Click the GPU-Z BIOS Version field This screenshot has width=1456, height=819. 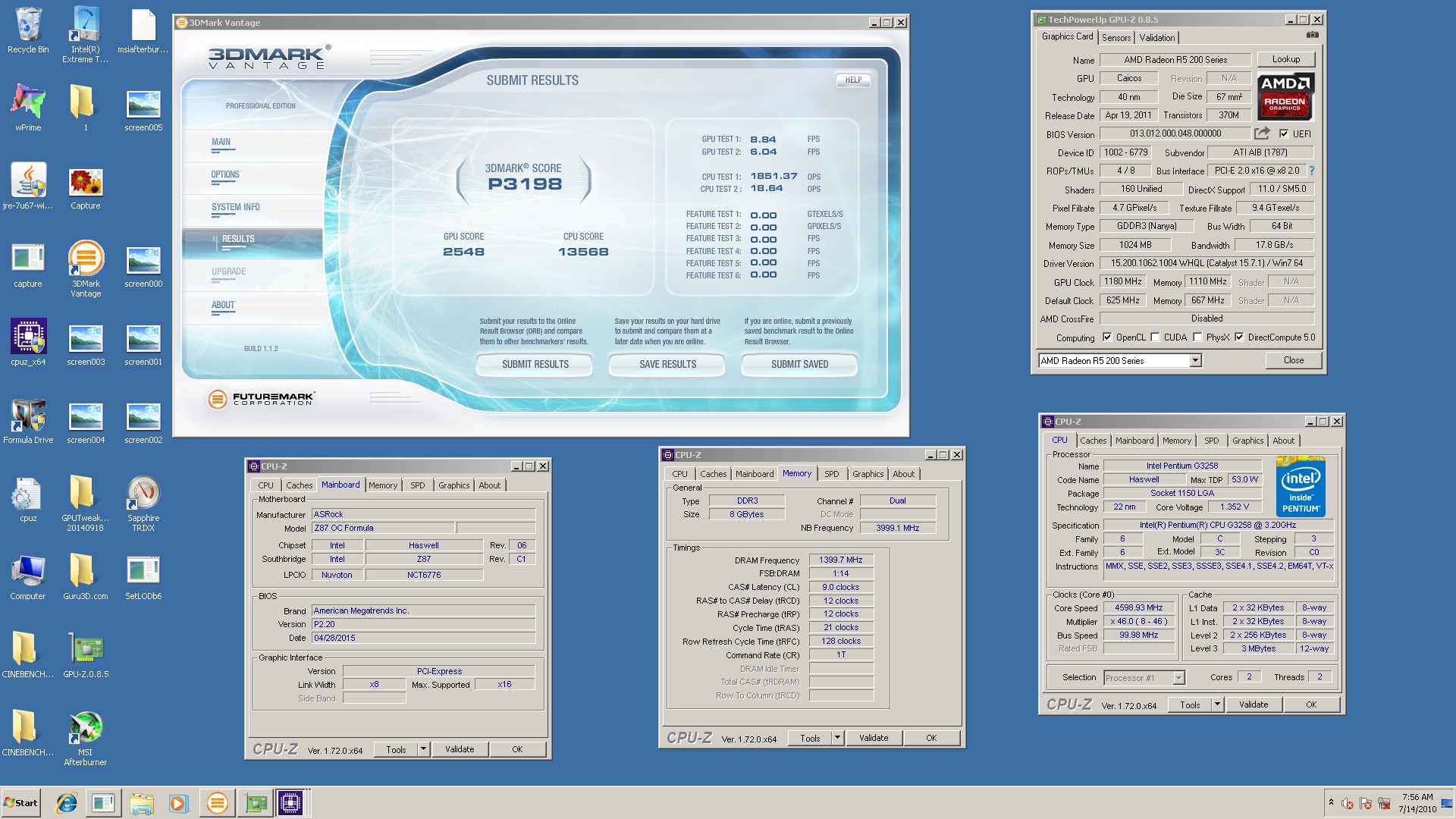pos(1175,133)
